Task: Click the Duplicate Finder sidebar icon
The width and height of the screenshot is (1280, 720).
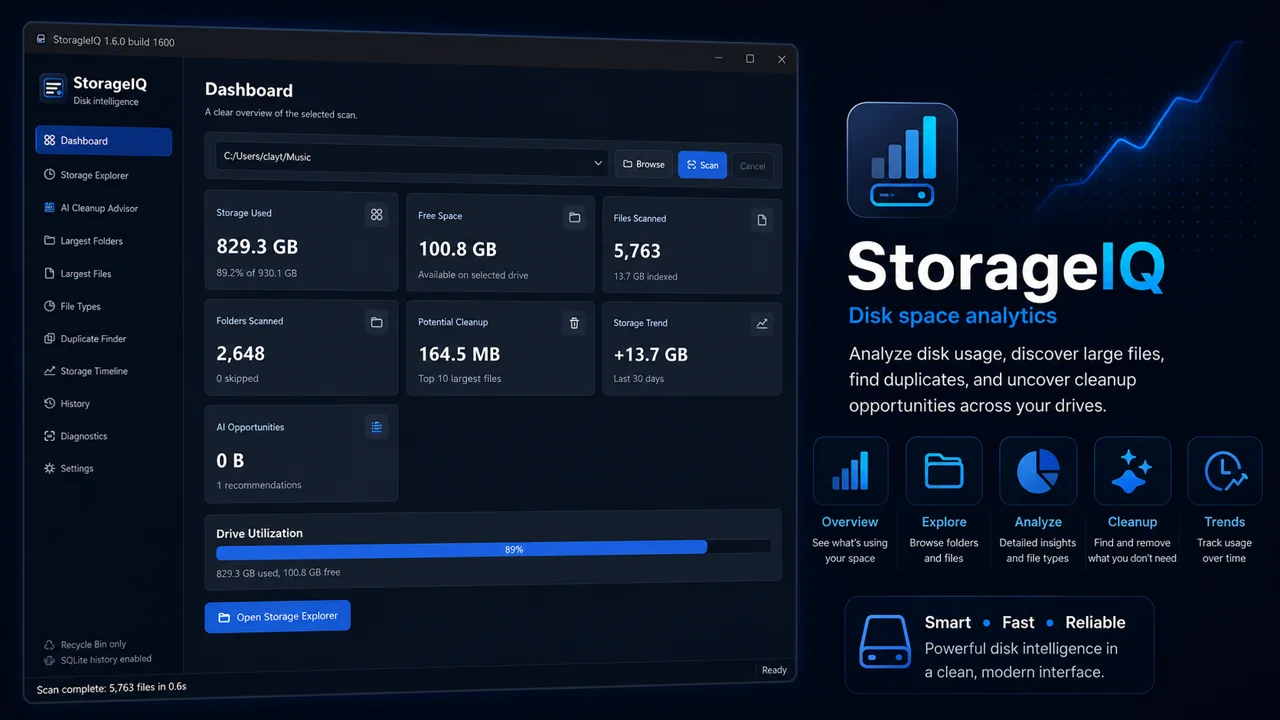Action: 50,339
